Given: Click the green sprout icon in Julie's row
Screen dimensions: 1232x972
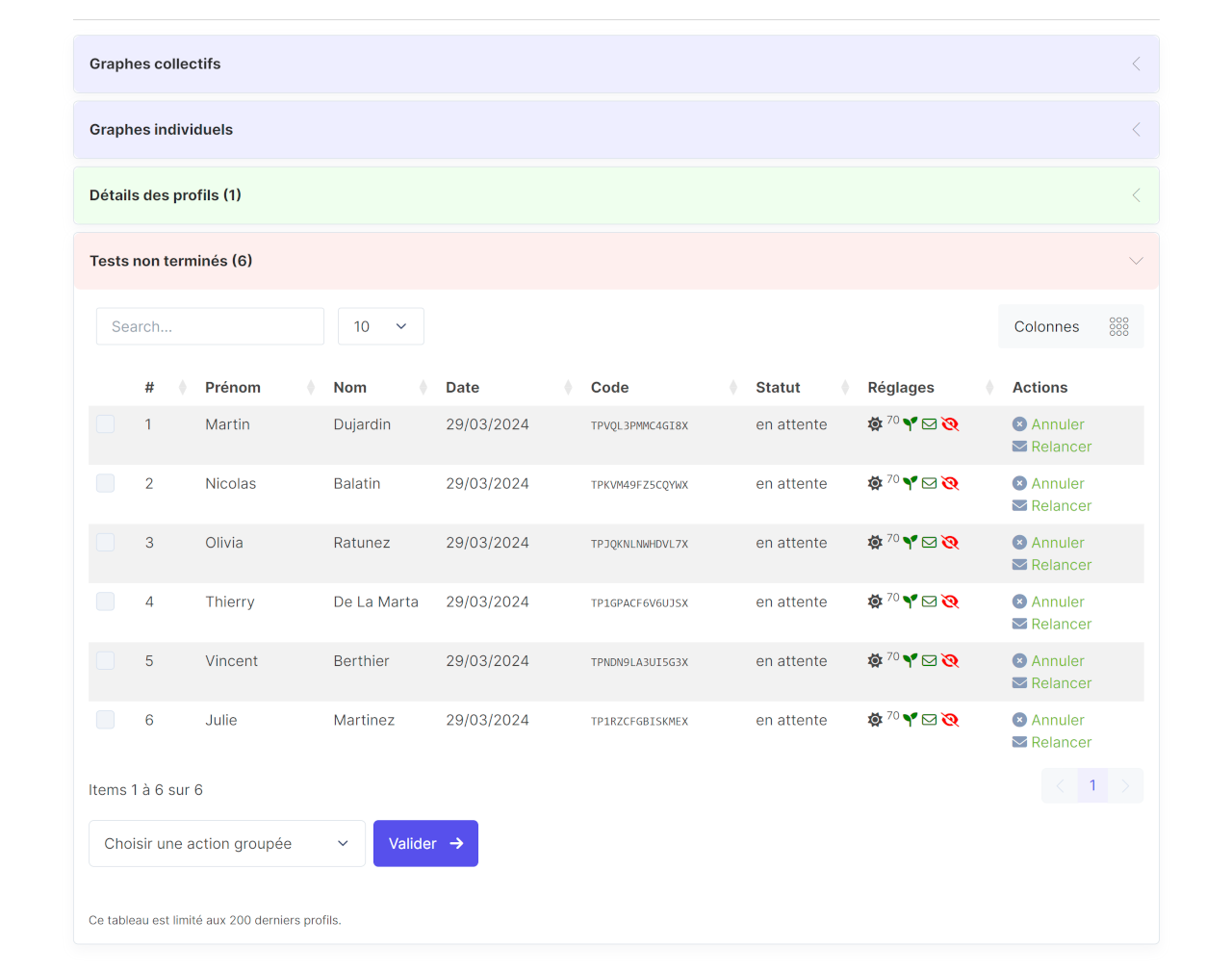Looking at the screenshot, I should click(910, 719).
